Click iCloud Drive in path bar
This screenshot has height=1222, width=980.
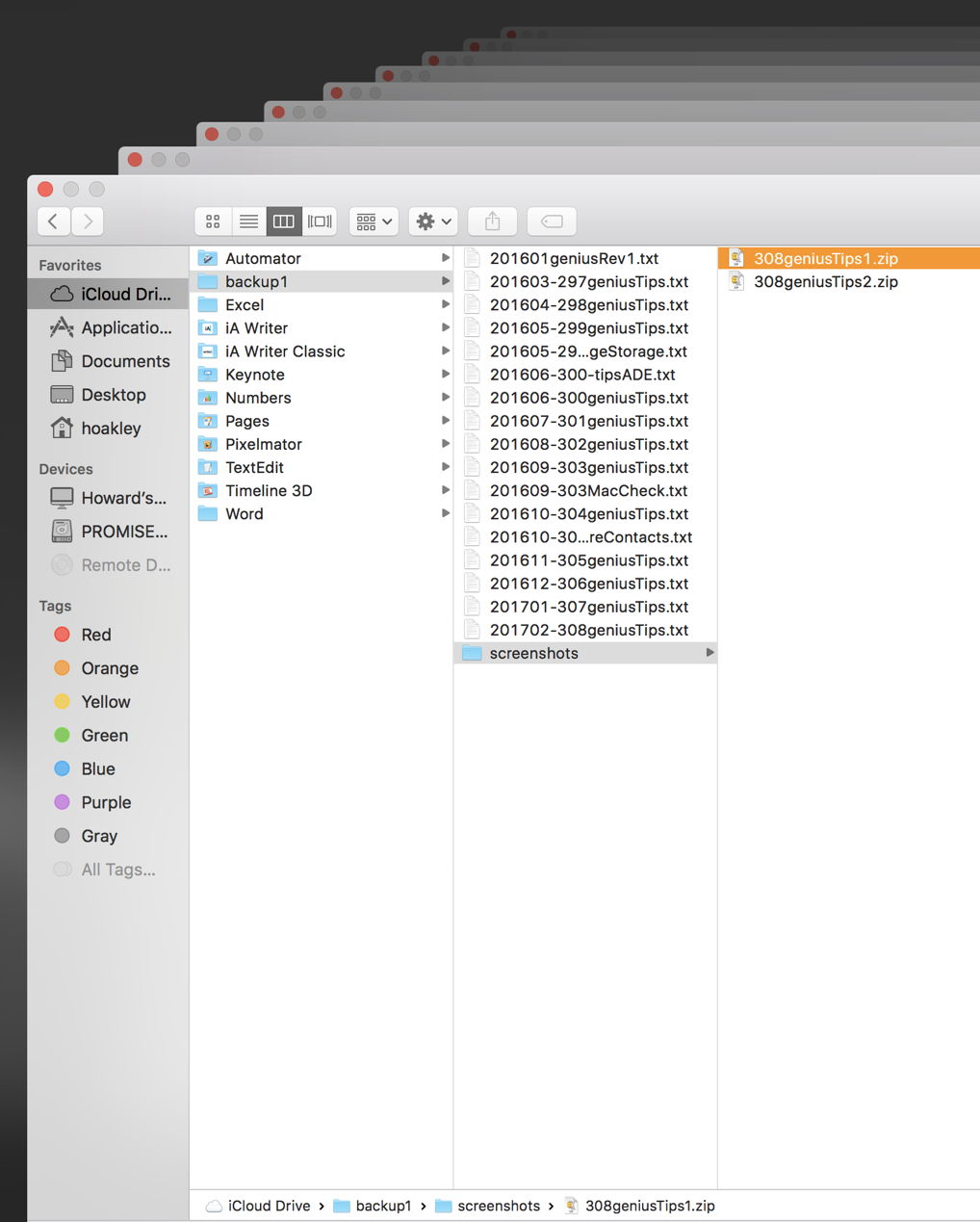click(268, 1206)
